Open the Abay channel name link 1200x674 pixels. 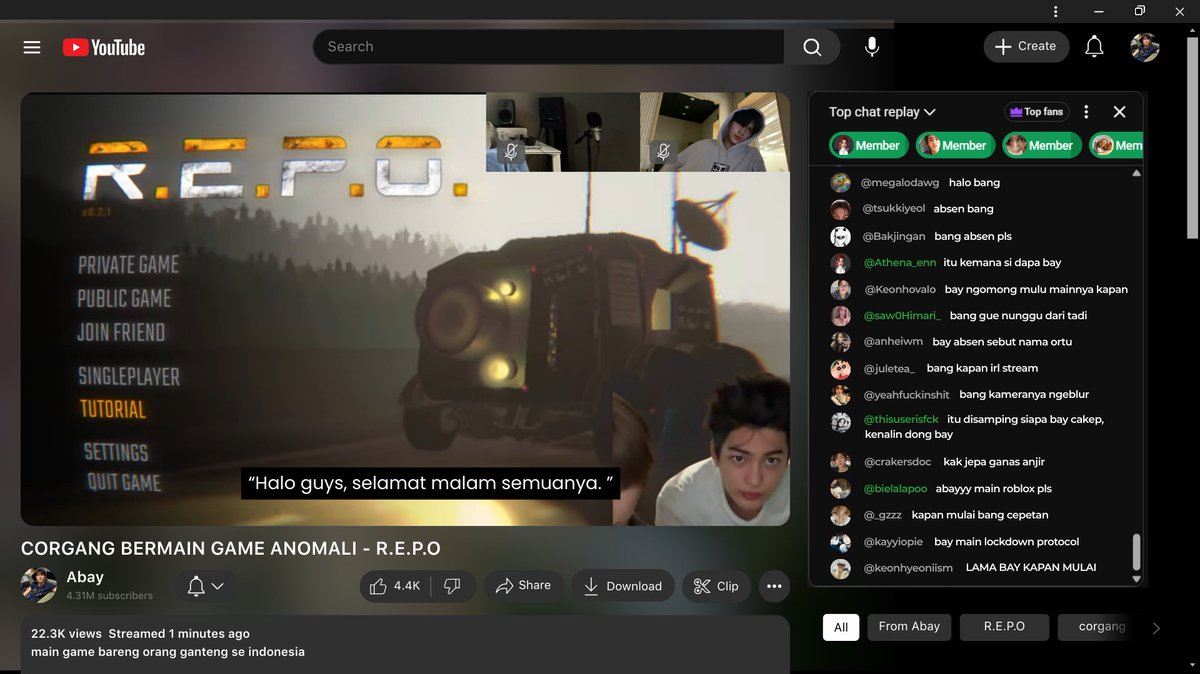point(85,577)
